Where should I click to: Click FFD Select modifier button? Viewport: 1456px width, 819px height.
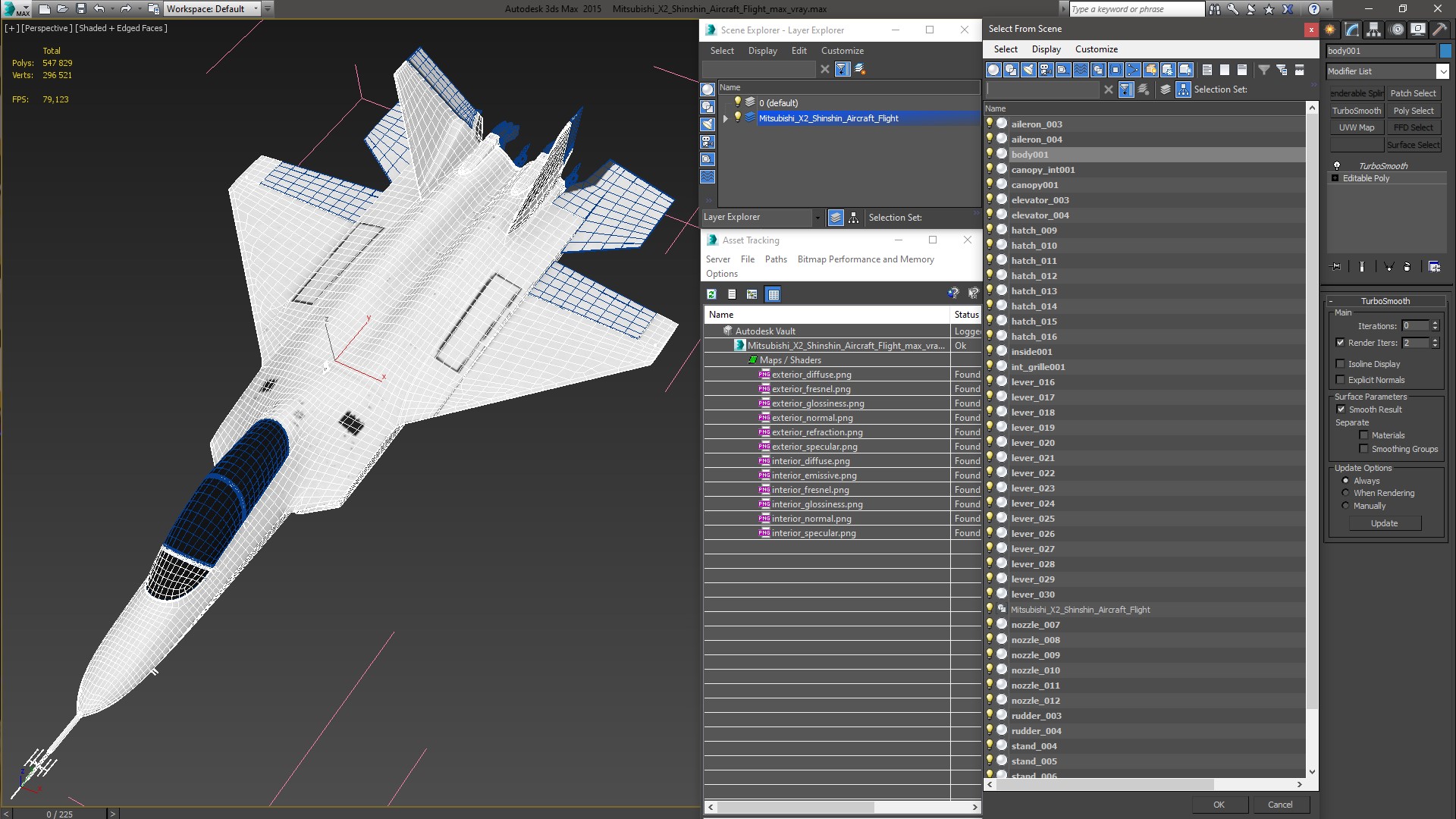point(1414,127)
